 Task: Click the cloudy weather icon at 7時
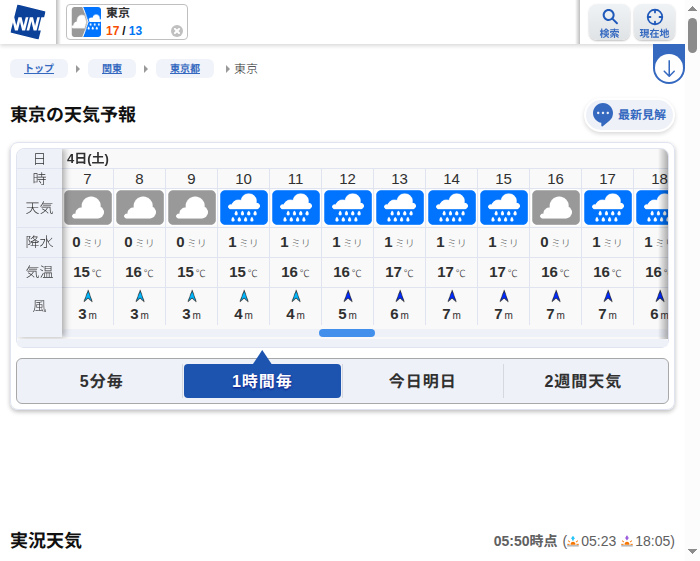[x=88, y=208]
